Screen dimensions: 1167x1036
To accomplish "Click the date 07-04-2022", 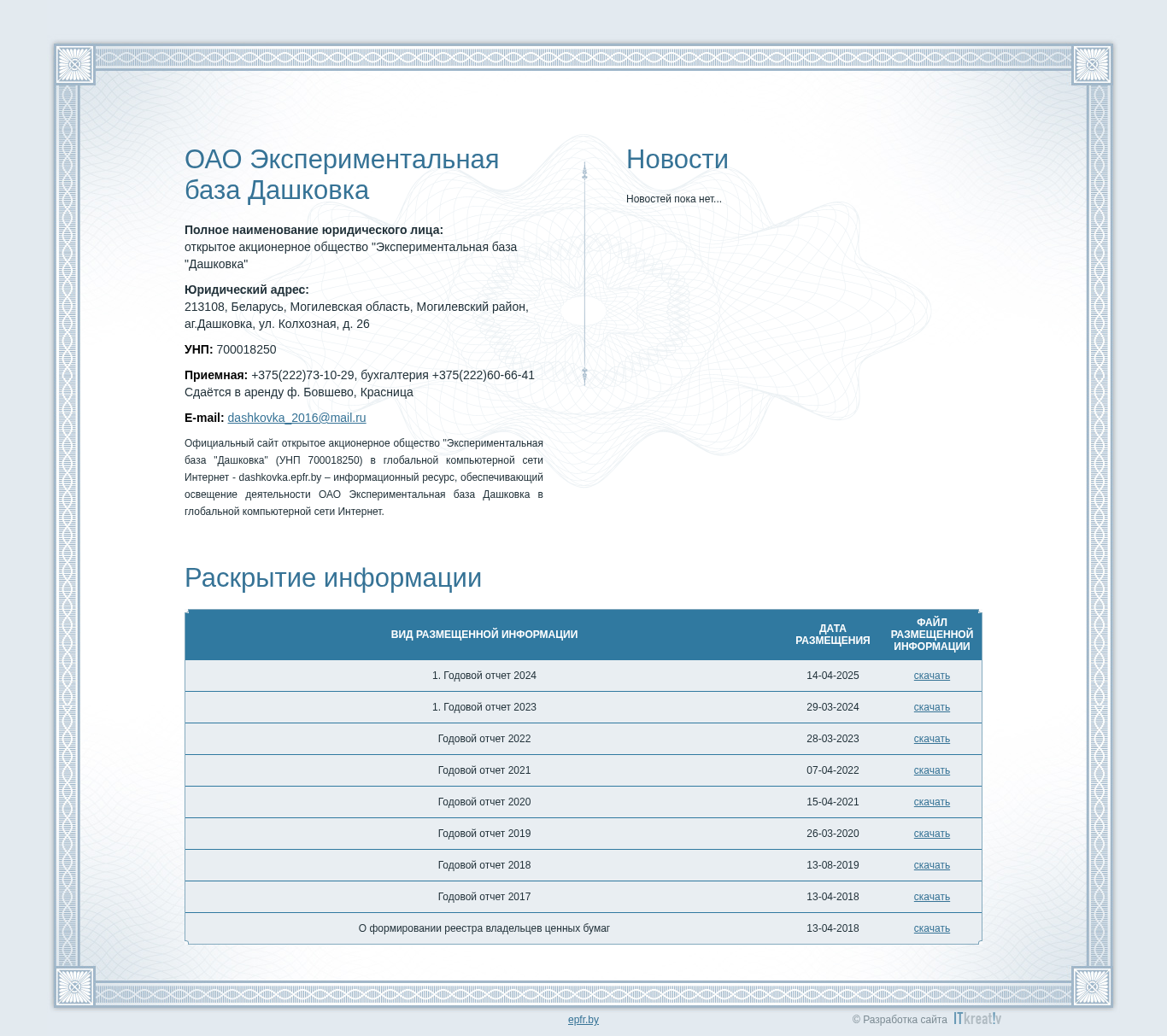I will (833, 770).
